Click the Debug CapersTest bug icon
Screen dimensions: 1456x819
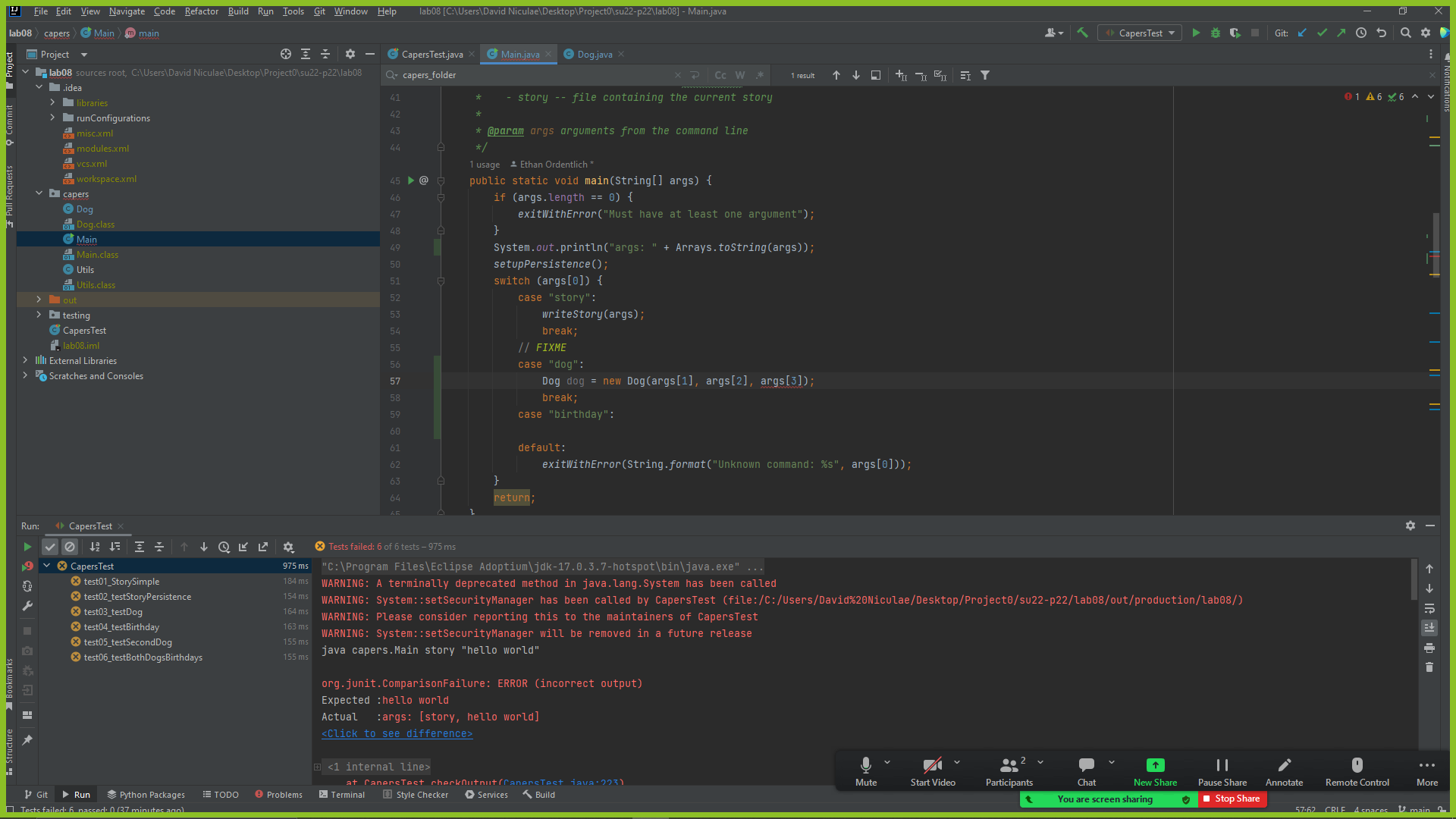1216,33
